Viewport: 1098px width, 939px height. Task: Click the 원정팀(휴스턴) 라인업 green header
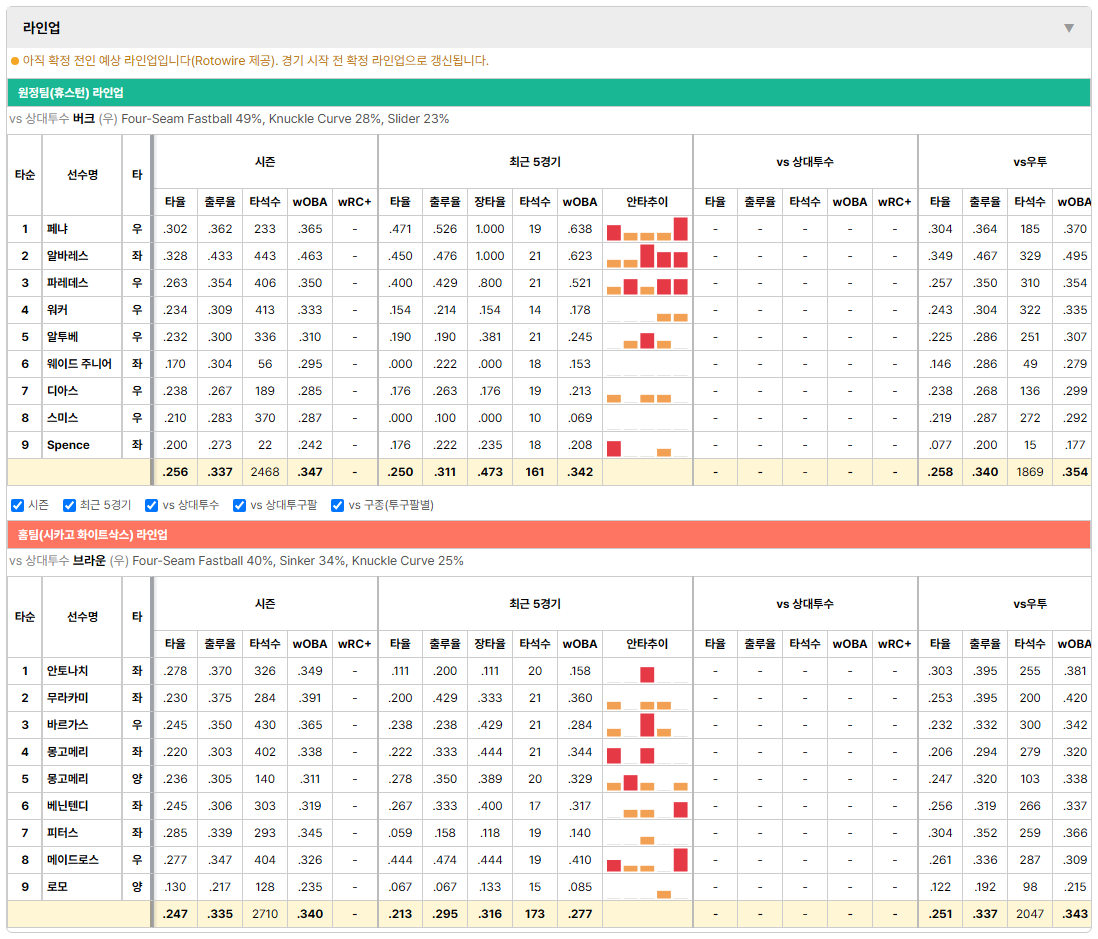click(548, 92)
